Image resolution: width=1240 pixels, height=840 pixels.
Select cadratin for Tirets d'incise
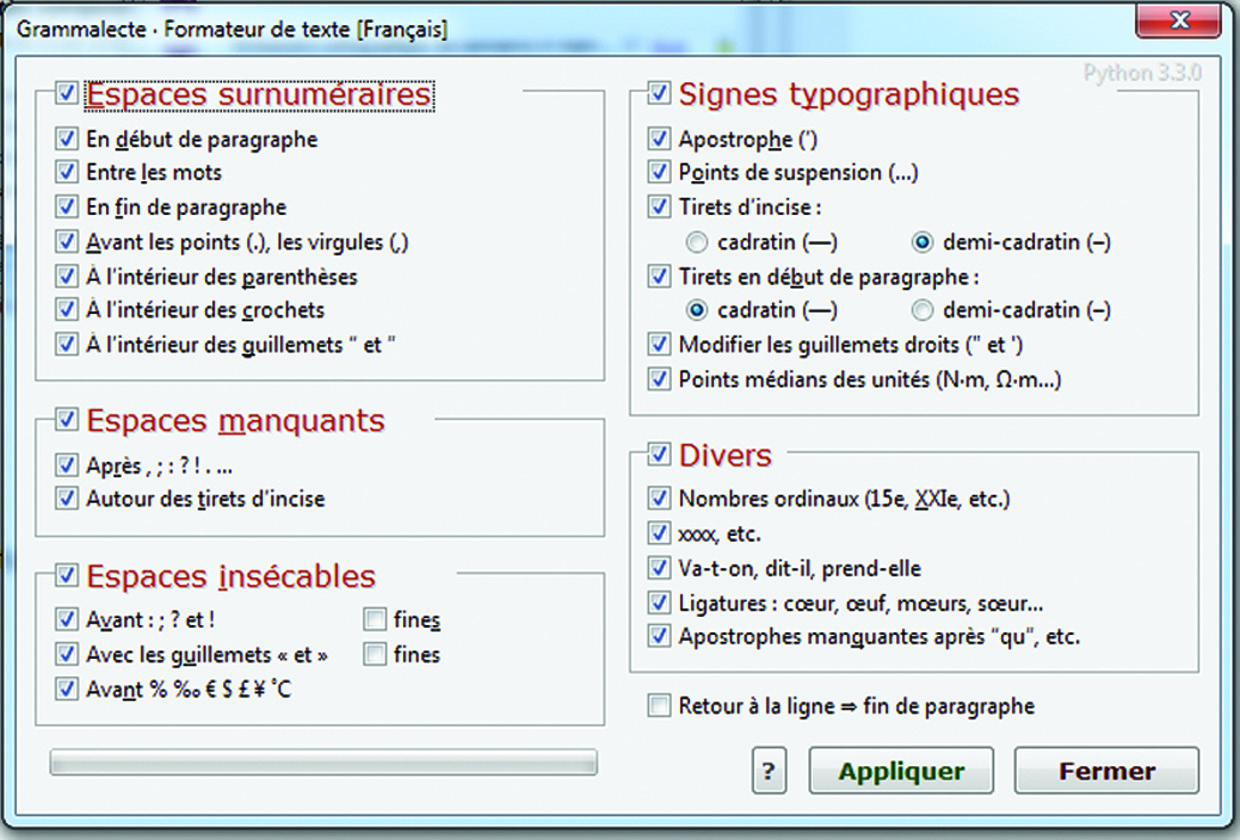699,242
